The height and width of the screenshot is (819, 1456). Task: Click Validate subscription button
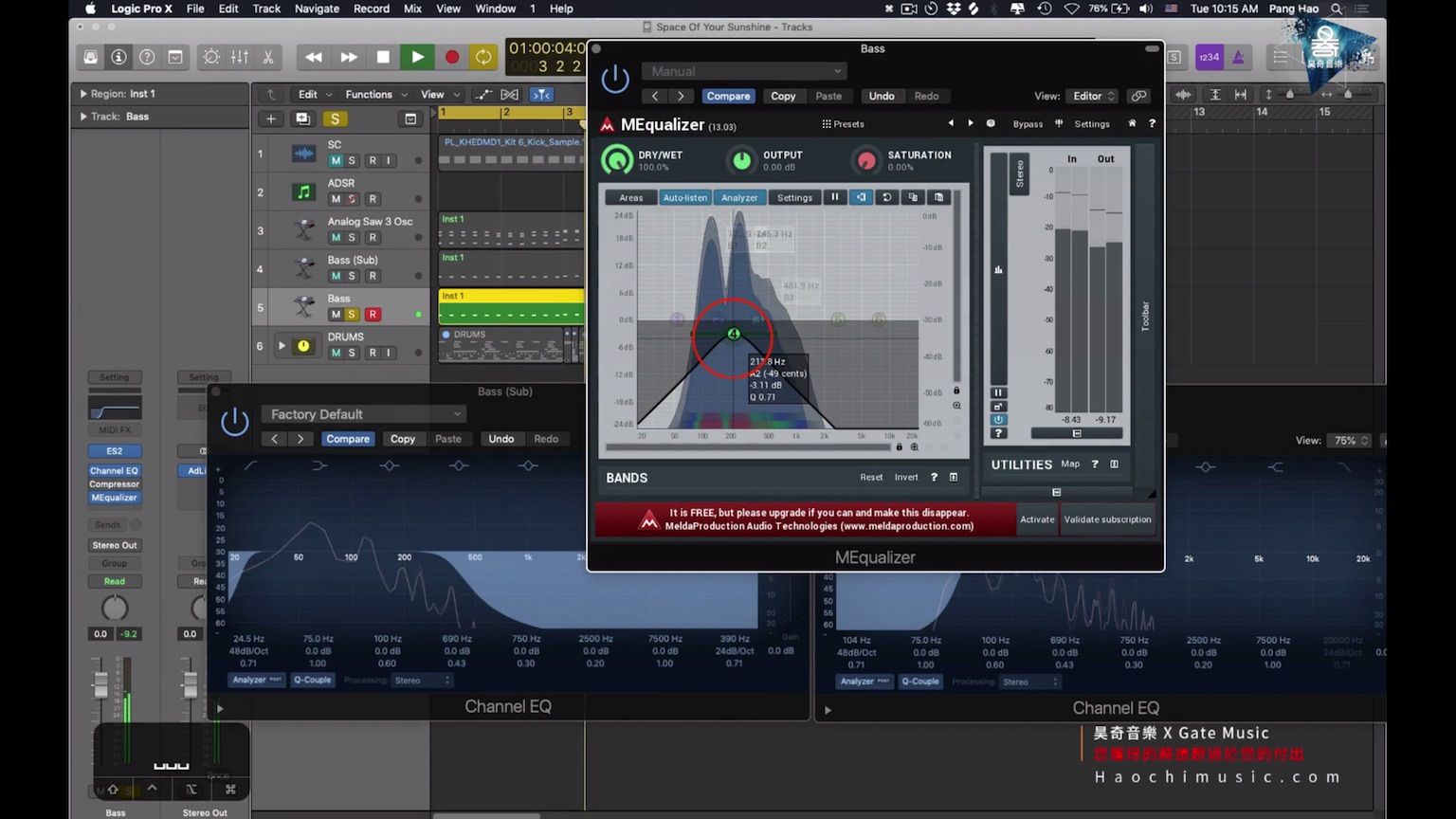[1107, 519]
